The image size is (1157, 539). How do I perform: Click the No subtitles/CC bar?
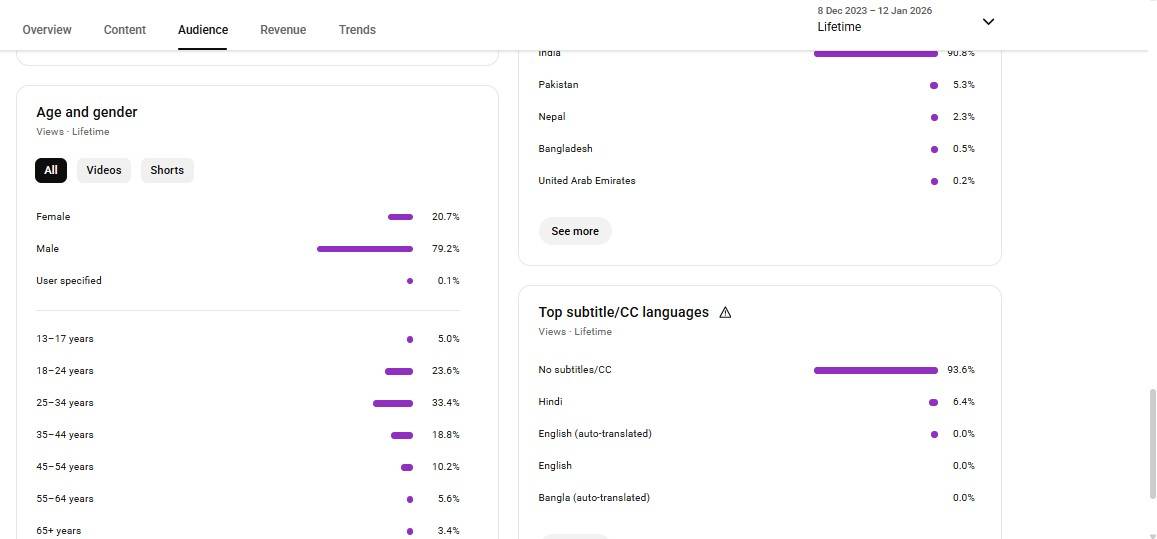point(875,370)
